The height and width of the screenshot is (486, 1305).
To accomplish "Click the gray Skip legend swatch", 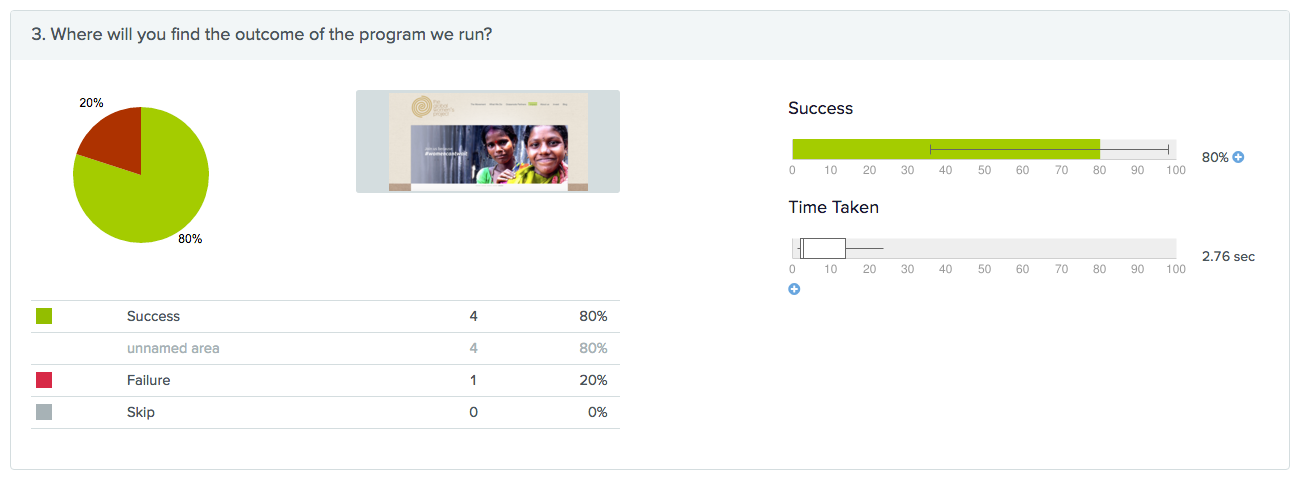I will point(44,412).
